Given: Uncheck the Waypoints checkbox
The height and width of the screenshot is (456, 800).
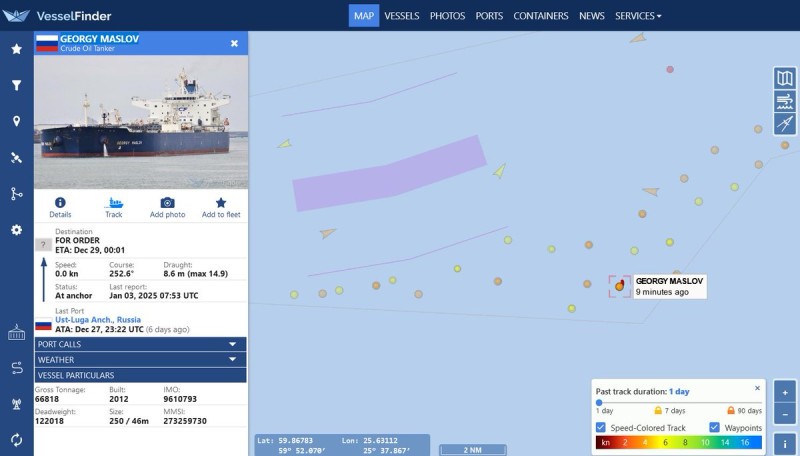Looking at the screenshot, I should click(714, 427).
